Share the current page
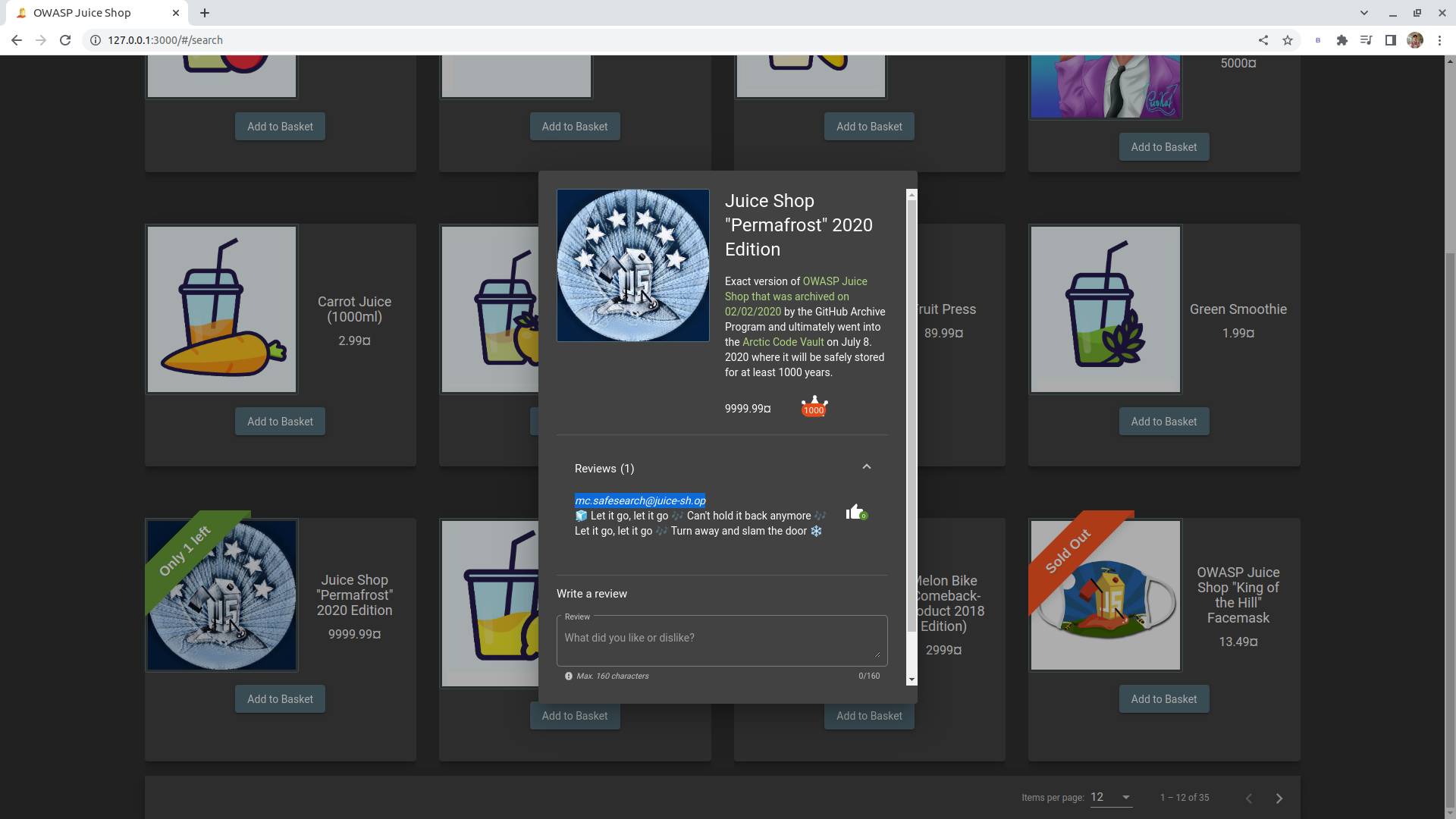 click(1263, 40)
